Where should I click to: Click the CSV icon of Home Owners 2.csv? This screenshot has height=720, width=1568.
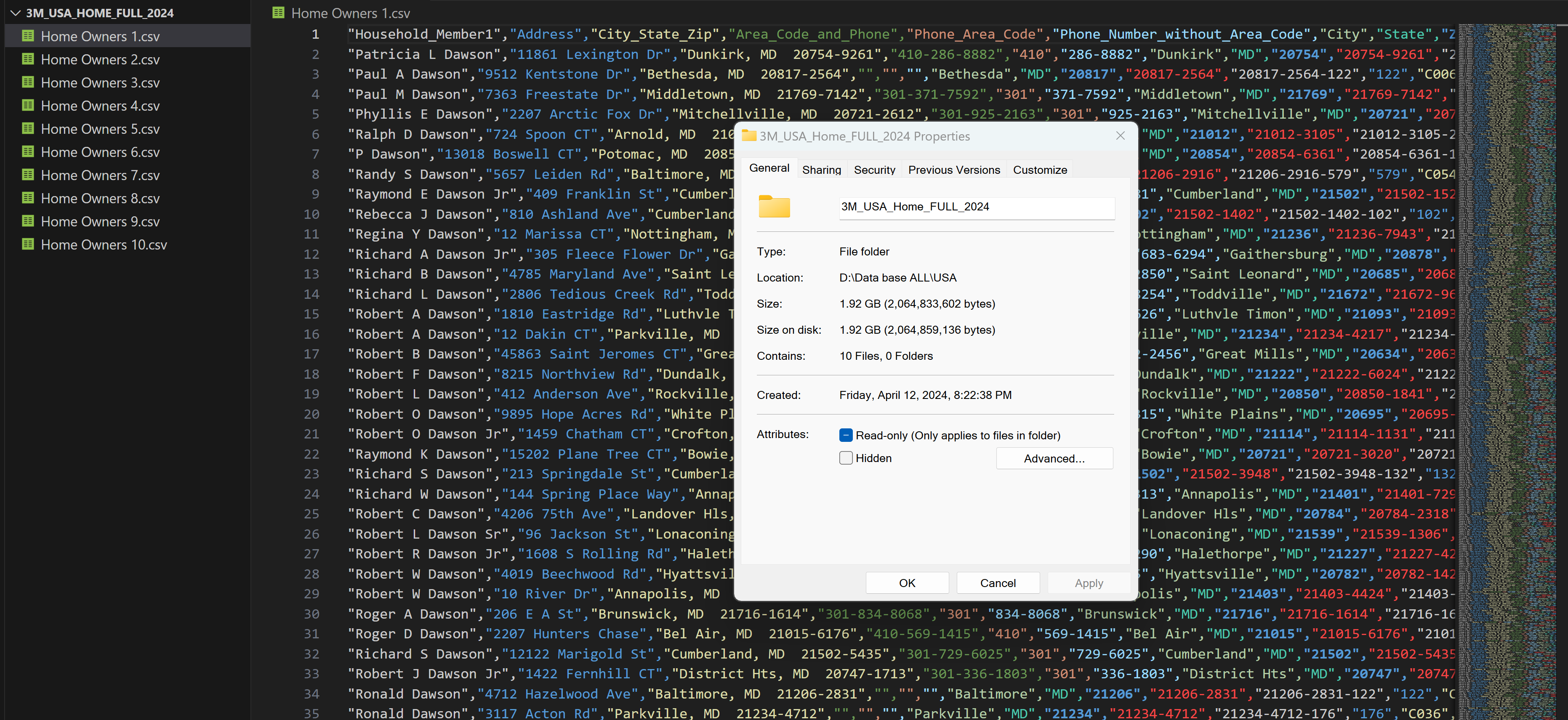click(x=27, y=59)
